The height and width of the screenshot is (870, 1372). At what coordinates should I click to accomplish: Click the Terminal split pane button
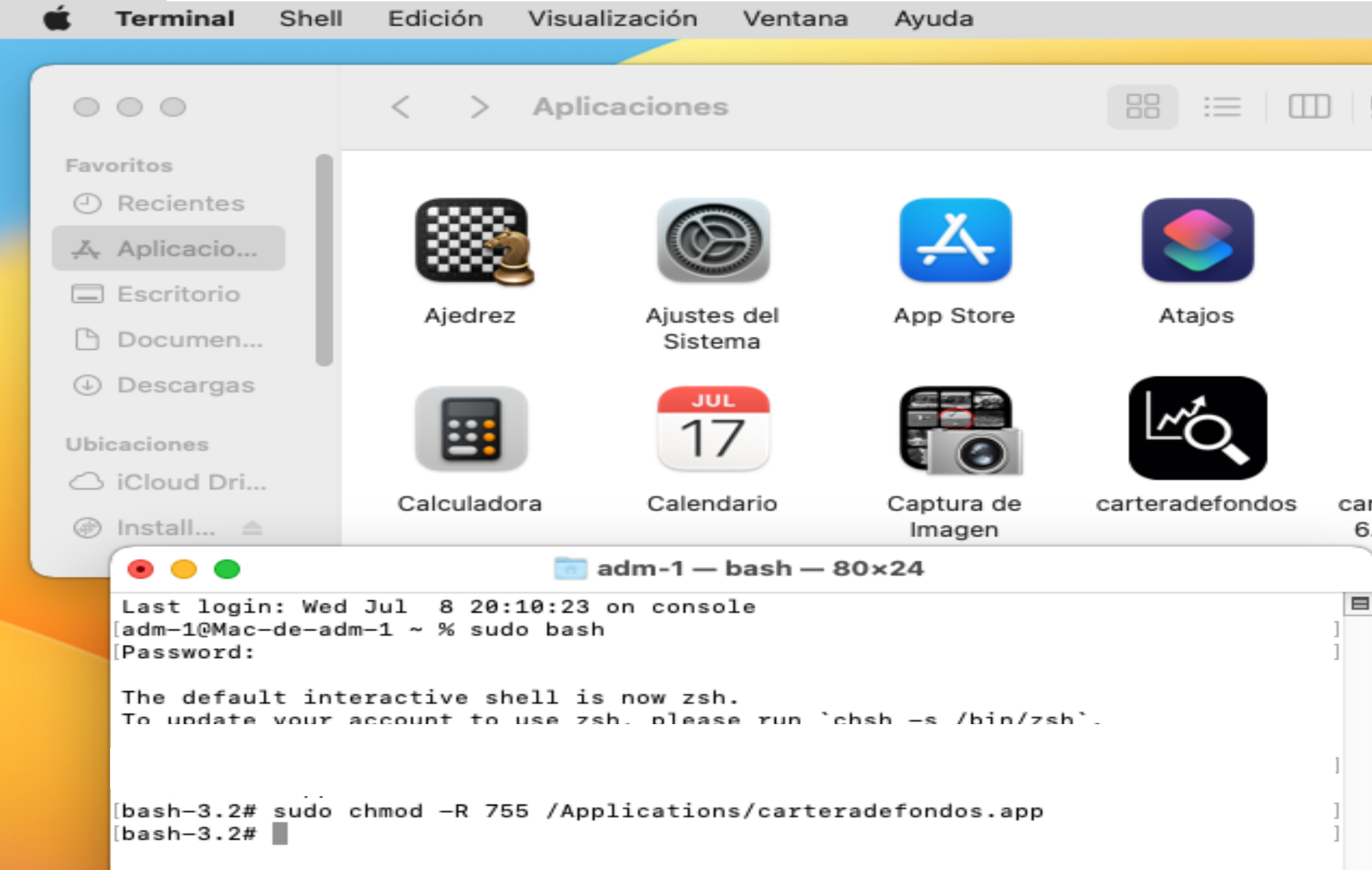1359,604
